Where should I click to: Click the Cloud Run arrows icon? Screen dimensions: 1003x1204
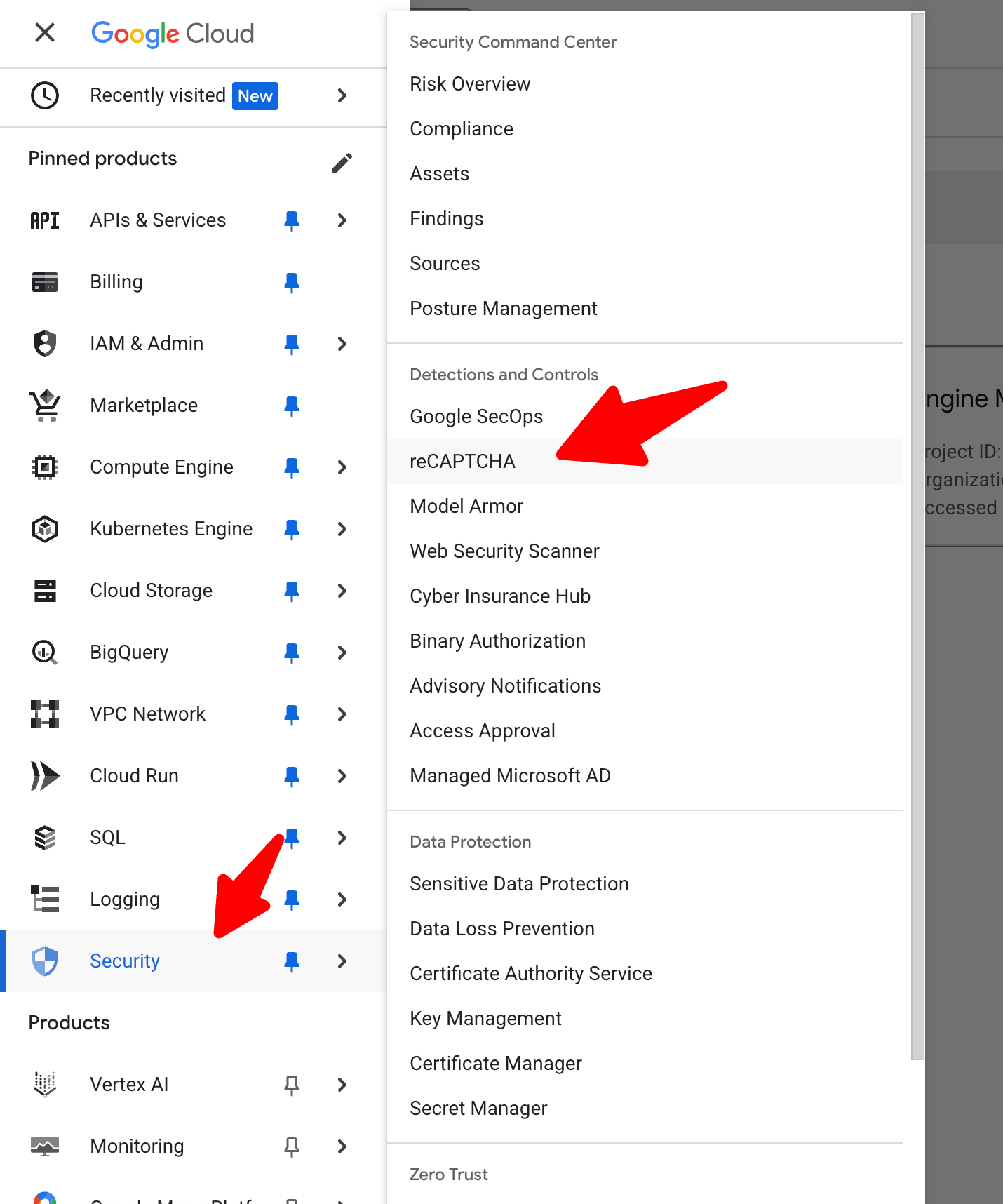(45, 776)
